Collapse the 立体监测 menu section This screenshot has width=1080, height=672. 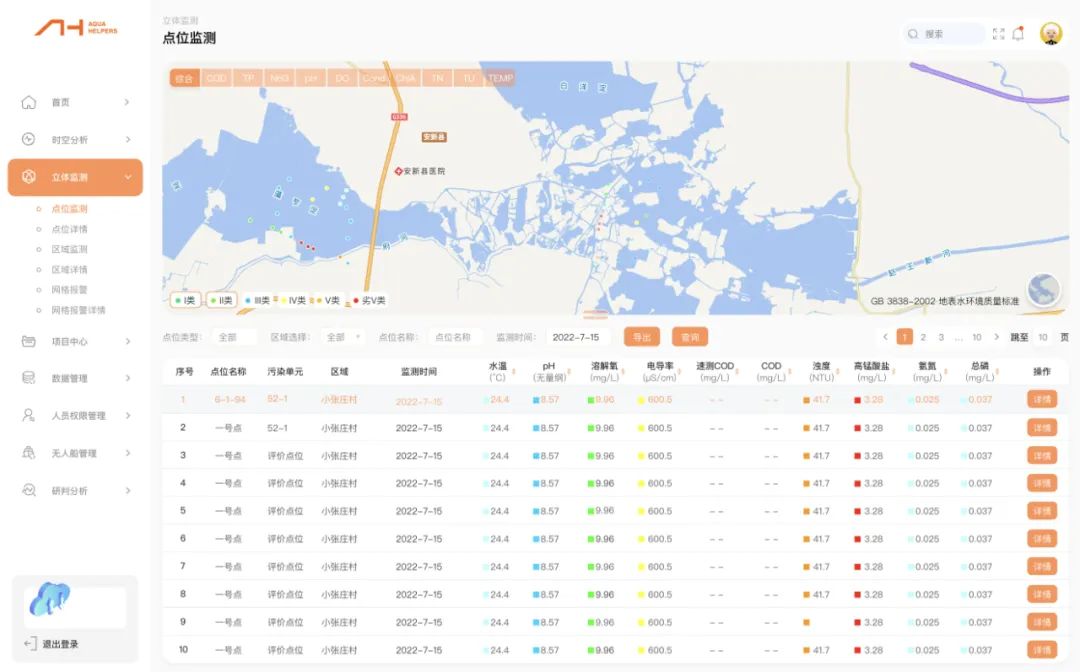(128, 177)
